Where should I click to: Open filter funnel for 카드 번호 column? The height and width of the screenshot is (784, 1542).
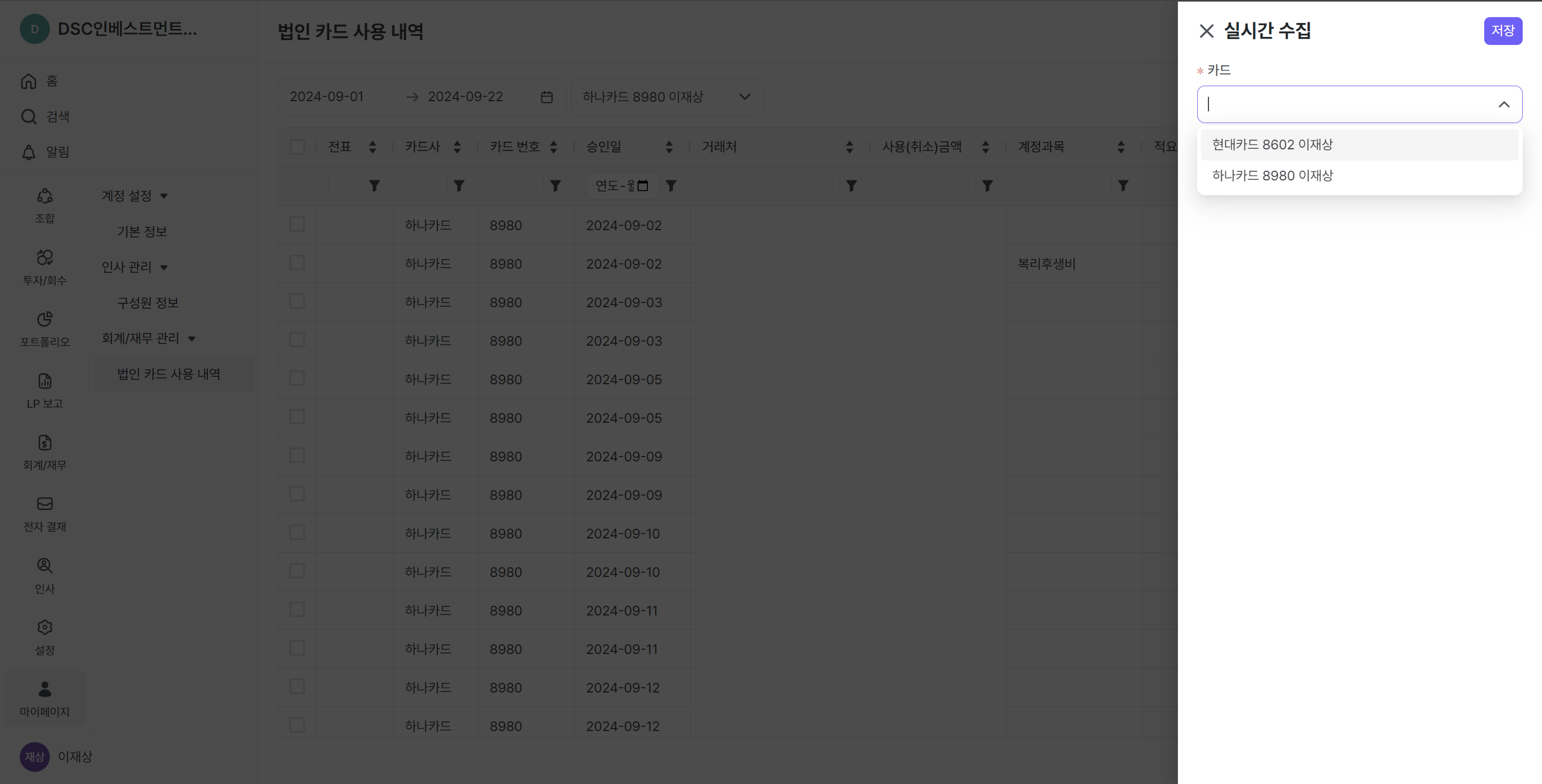point(555,186)
